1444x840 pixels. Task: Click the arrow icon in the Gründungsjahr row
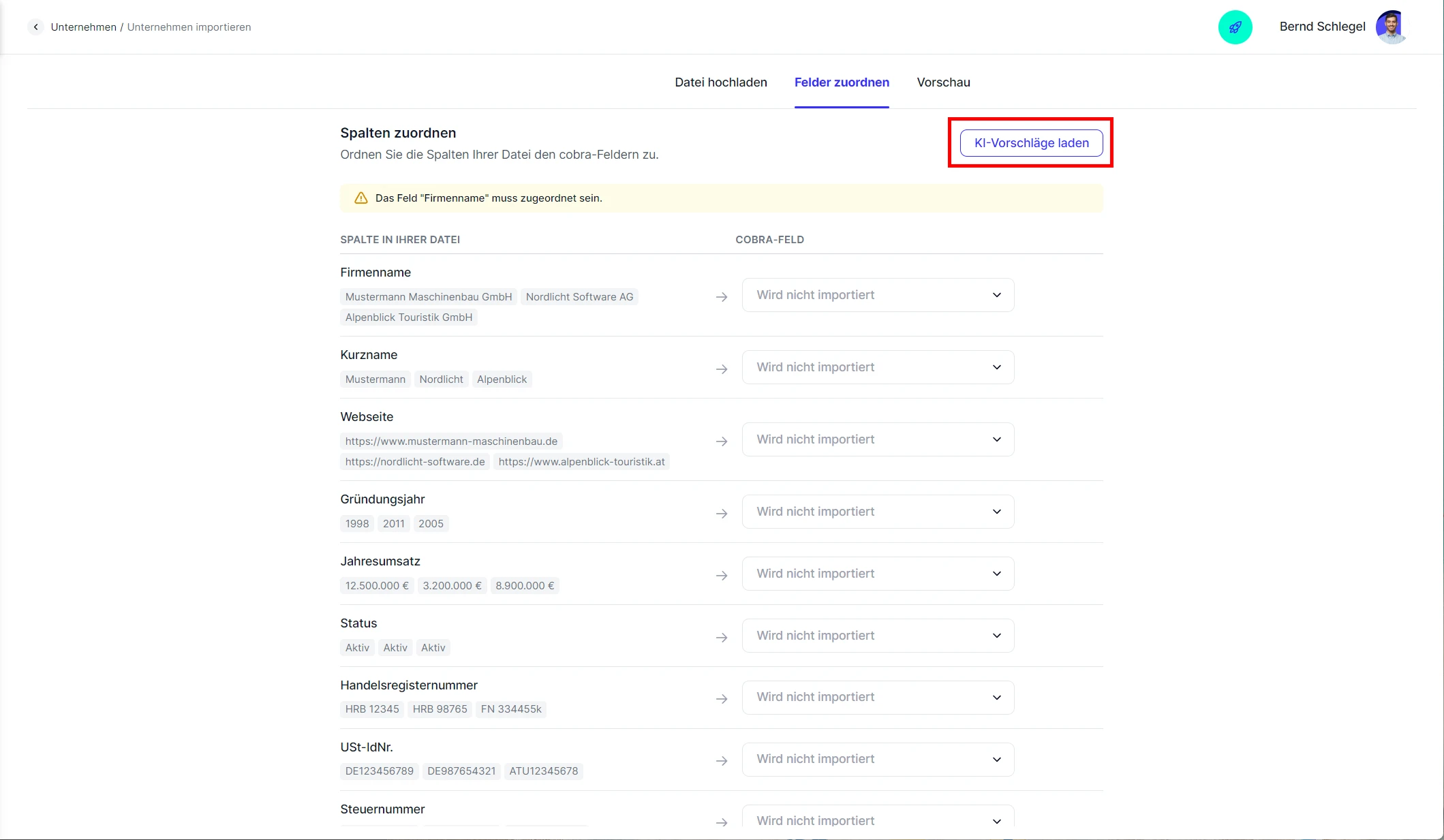pyautogui.click(x=722, y=514)
